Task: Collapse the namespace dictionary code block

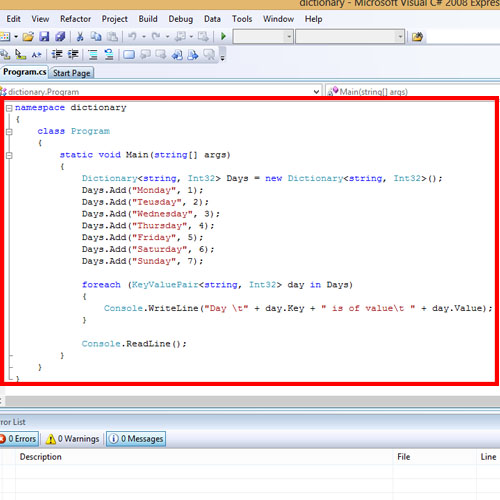Action: (9, 108)
